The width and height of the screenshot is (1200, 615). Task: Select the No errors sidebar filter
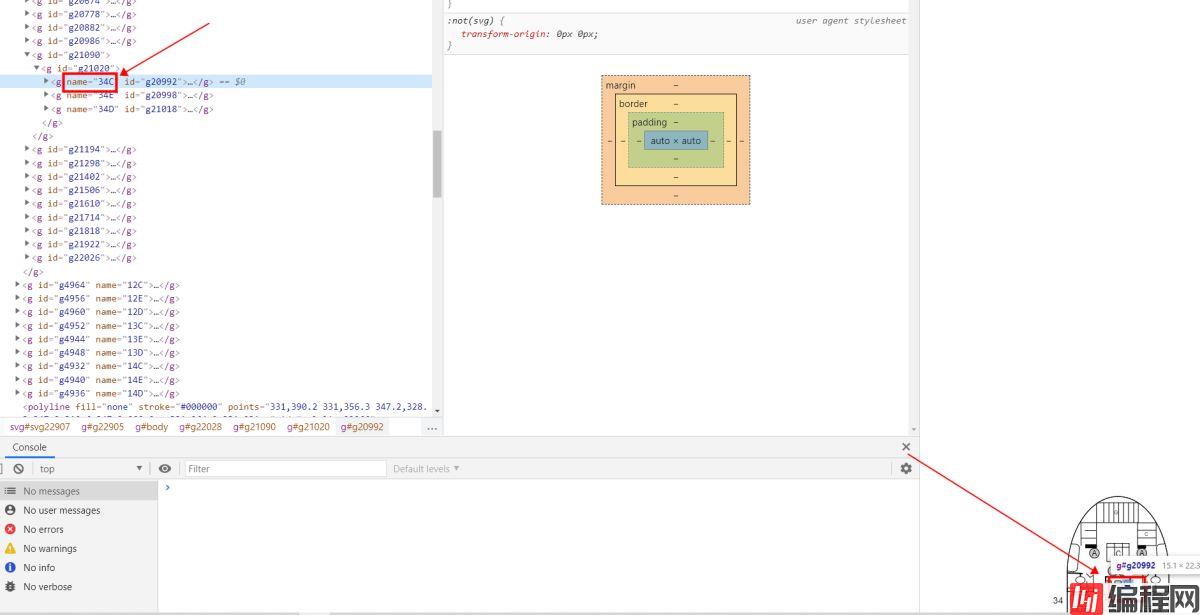coord(43,530)
